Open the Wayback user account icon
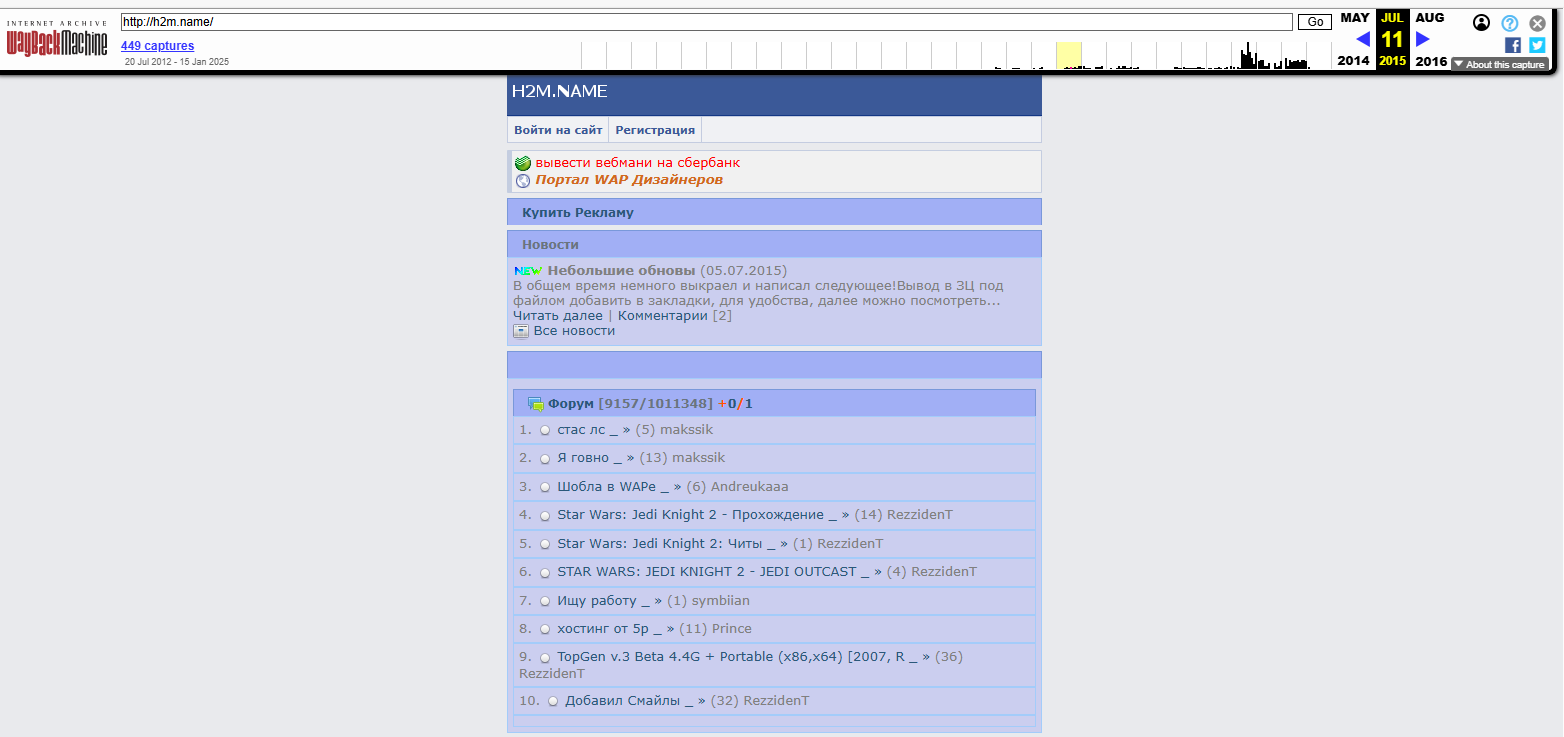 [1481, 22]
